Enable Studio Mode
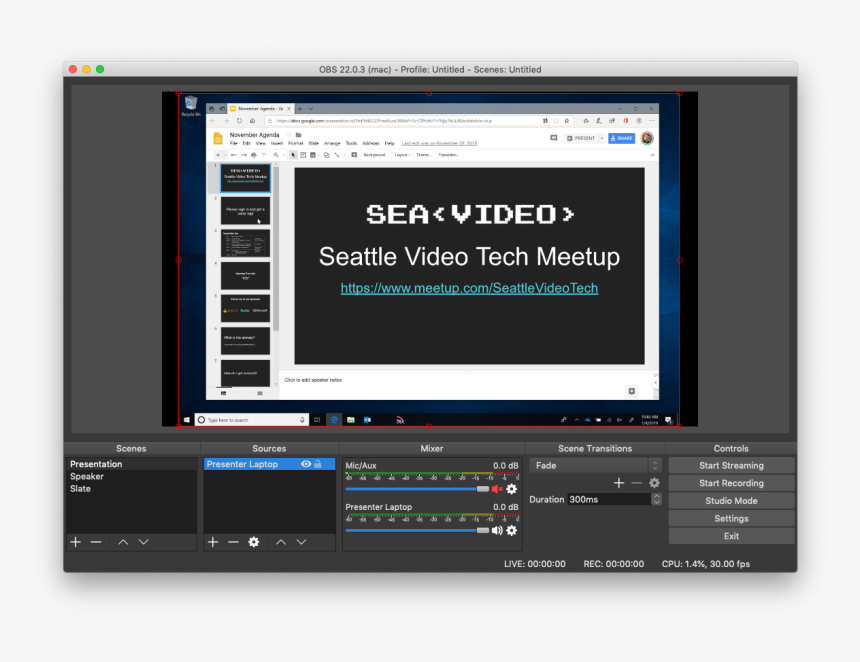Viewport: 860px width, 662px height. pos(731,500)
